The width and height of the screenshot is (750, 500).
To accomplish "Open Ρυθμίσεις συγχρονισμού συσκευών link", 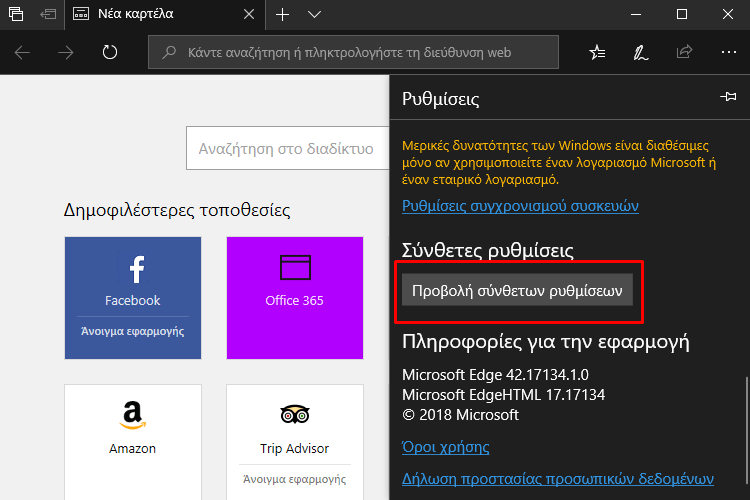I will tap(520, 206).
